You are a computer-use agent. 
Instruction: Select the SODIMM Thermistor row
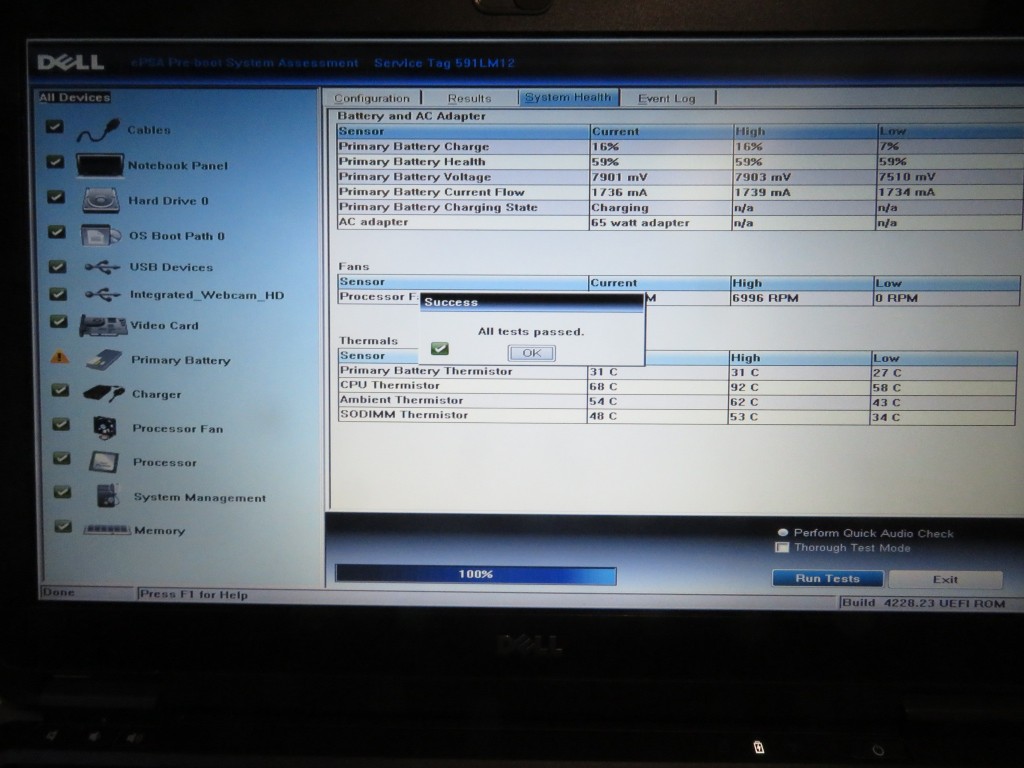(x=677, y=416)
